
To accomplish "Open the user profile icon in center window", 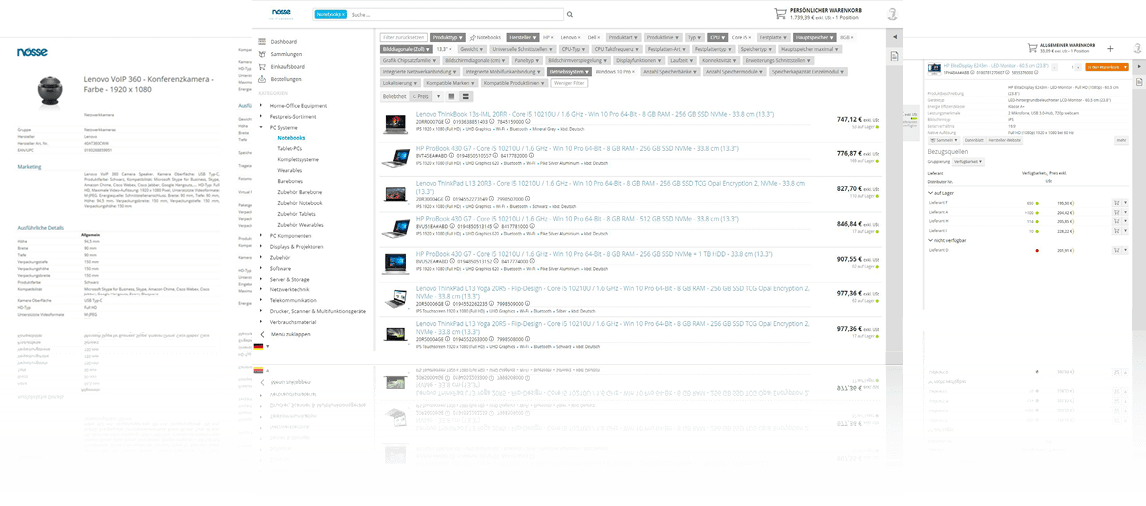I will tap(892, 13).
